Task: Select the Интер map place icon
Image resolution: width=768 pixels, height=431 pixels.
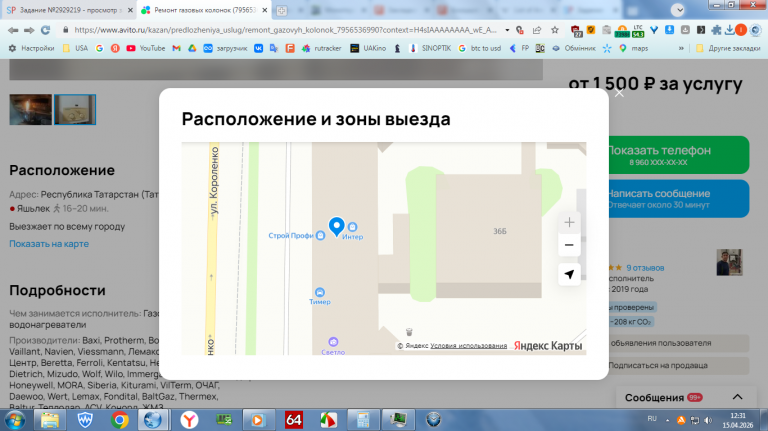Action: pos(352,227)
